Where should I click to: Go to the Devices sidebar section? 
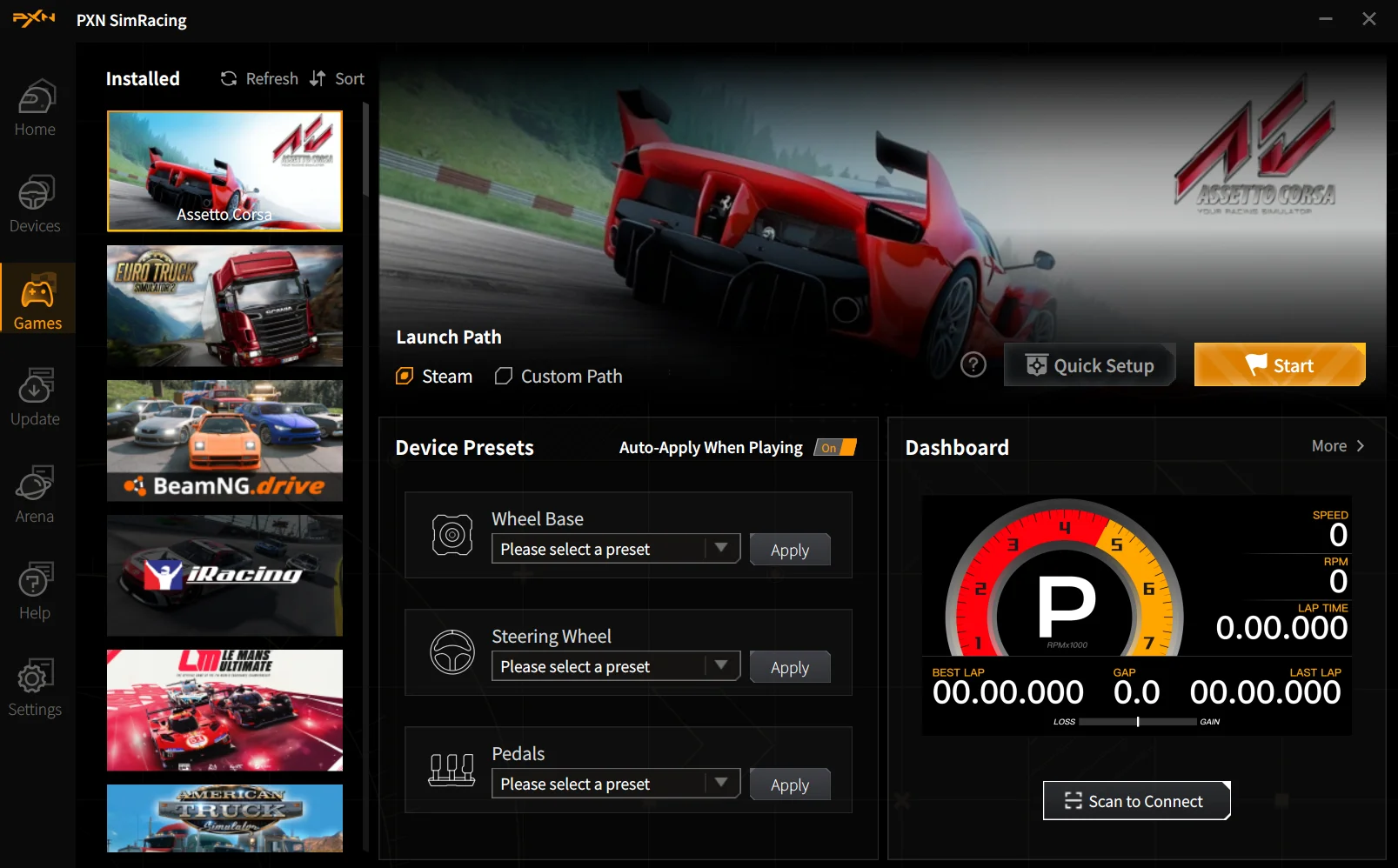click(35, 205)
